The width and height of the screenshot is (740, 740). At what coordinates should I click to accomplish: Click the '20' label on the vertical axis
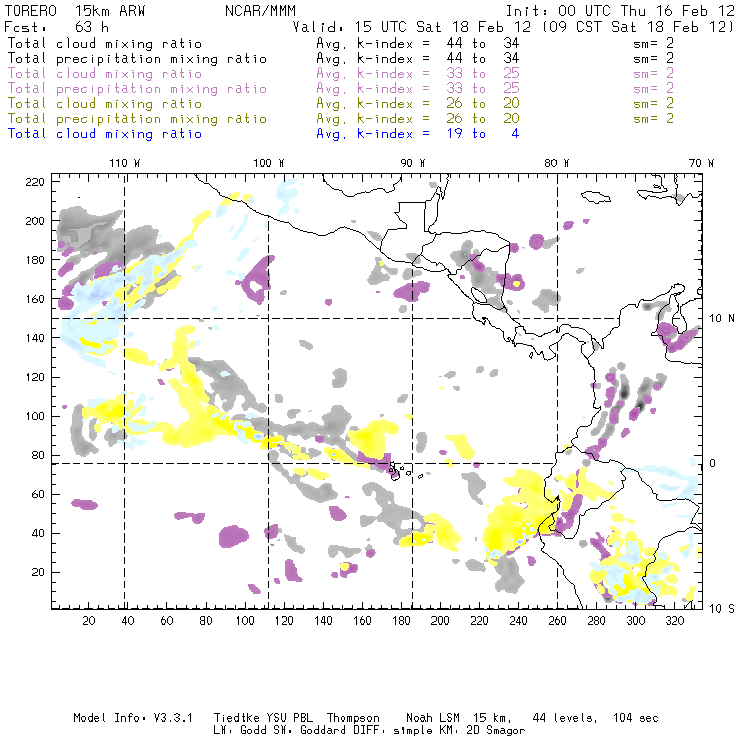[x=38, y=572]
